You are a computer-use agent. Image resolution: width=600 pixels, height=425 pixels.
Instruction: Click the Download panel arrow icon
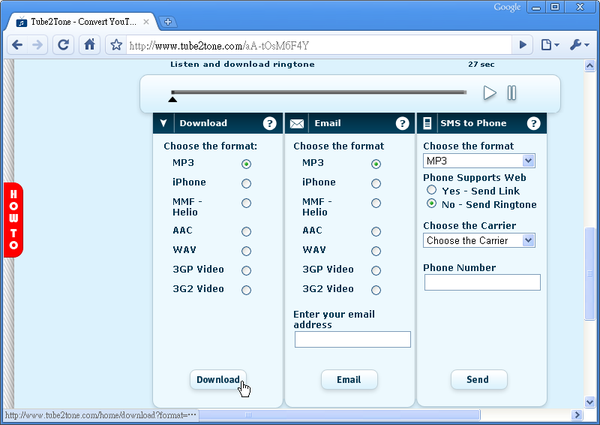(163, 123)
